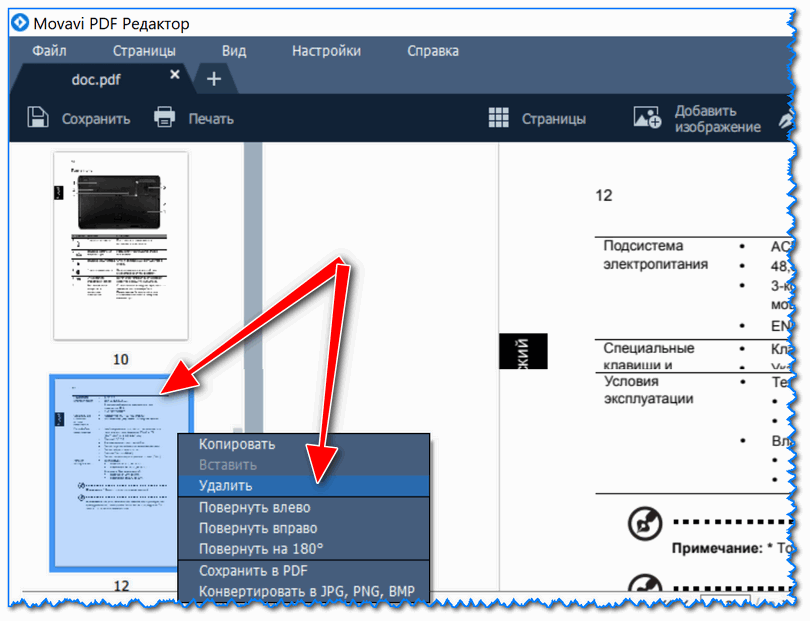Open the Настройки menu
The width and height of the screenshot is (810, 621).
click(x=326, y=51)
